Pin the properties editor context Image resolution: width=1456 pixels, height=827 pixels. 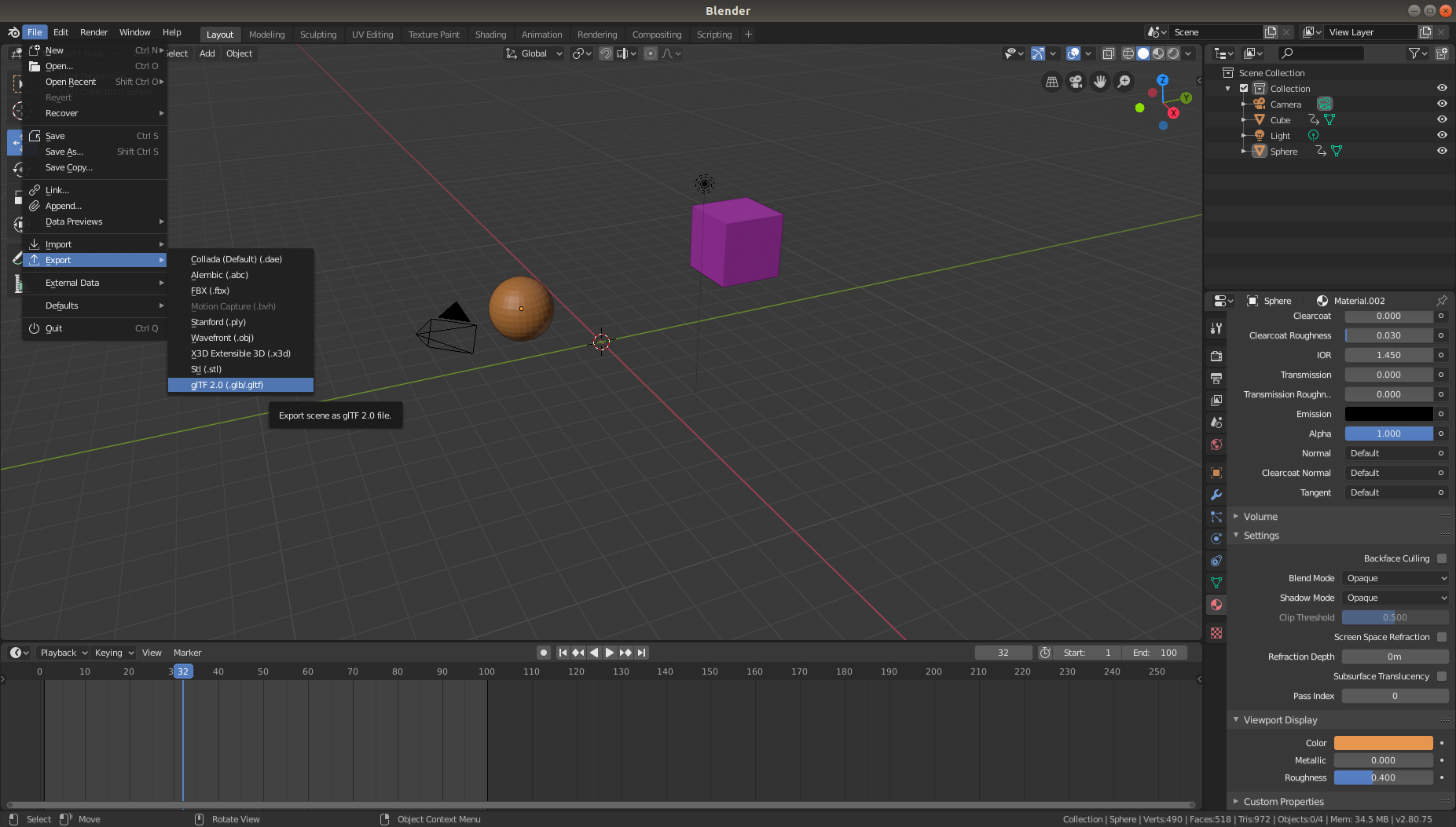pos(1441,301)
